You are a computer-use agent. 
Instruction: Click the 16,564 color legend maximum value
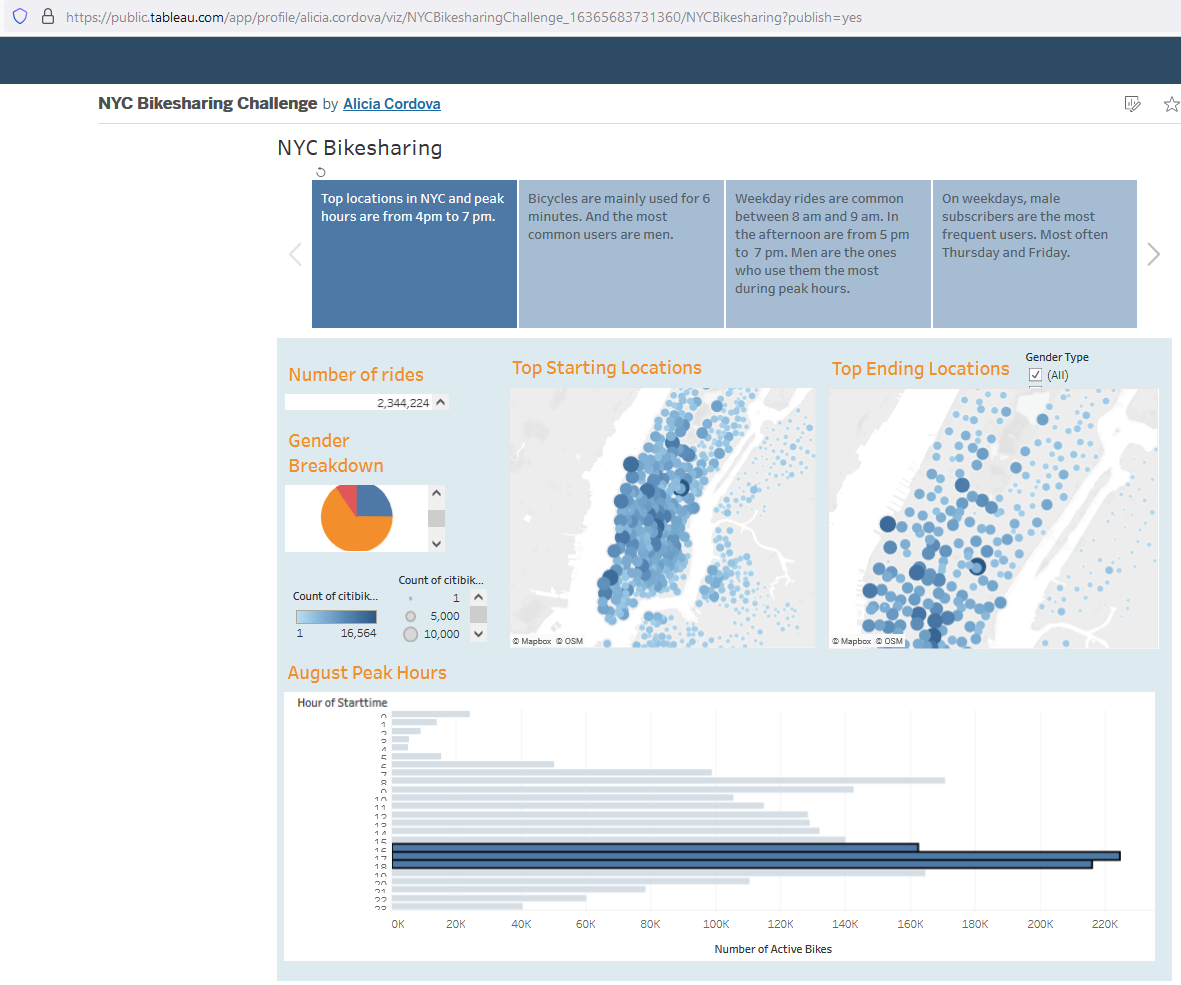[x=359, y=633]
